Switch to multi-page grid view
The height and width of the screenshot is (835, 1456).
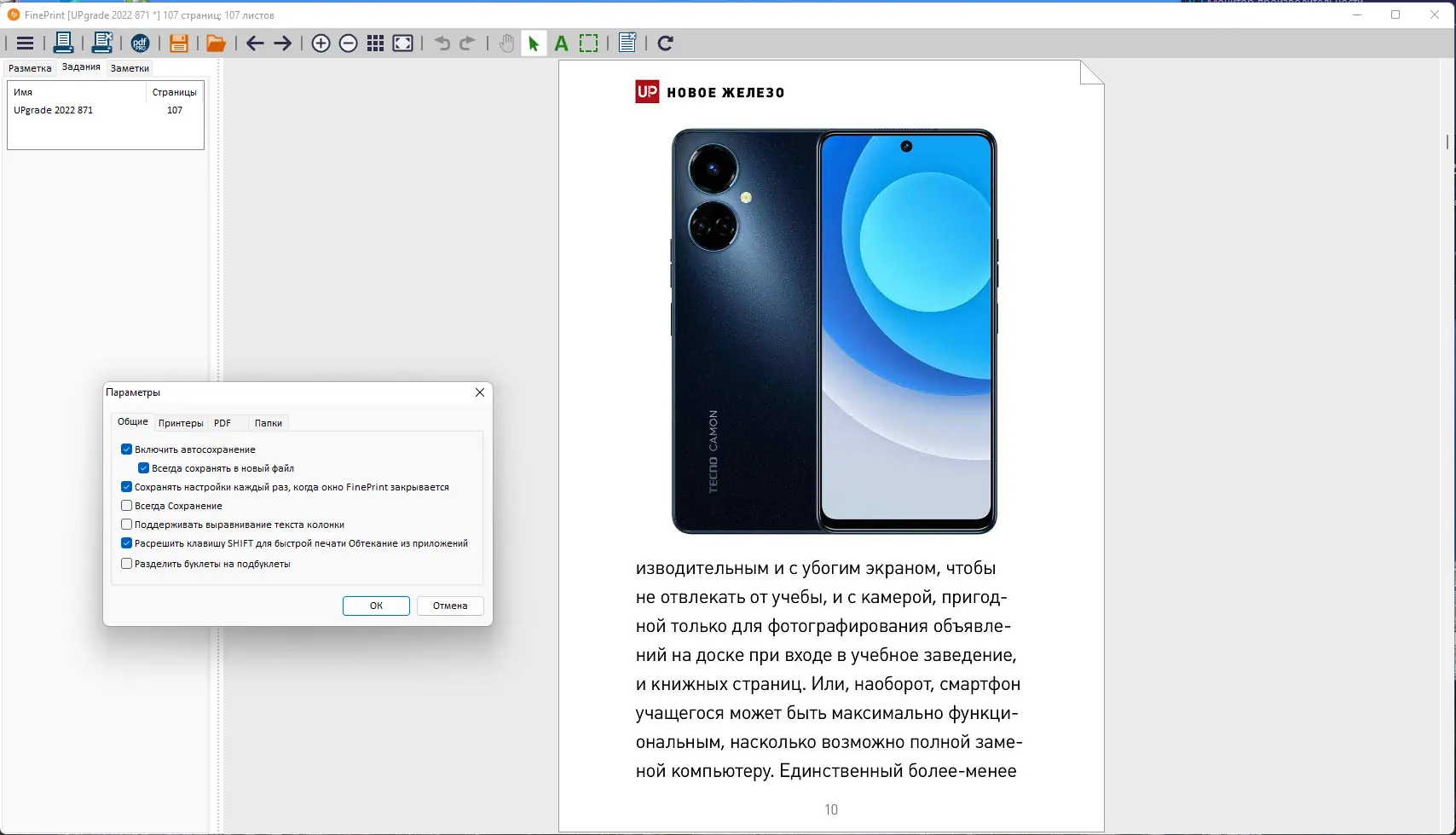(x=375, y=43)
